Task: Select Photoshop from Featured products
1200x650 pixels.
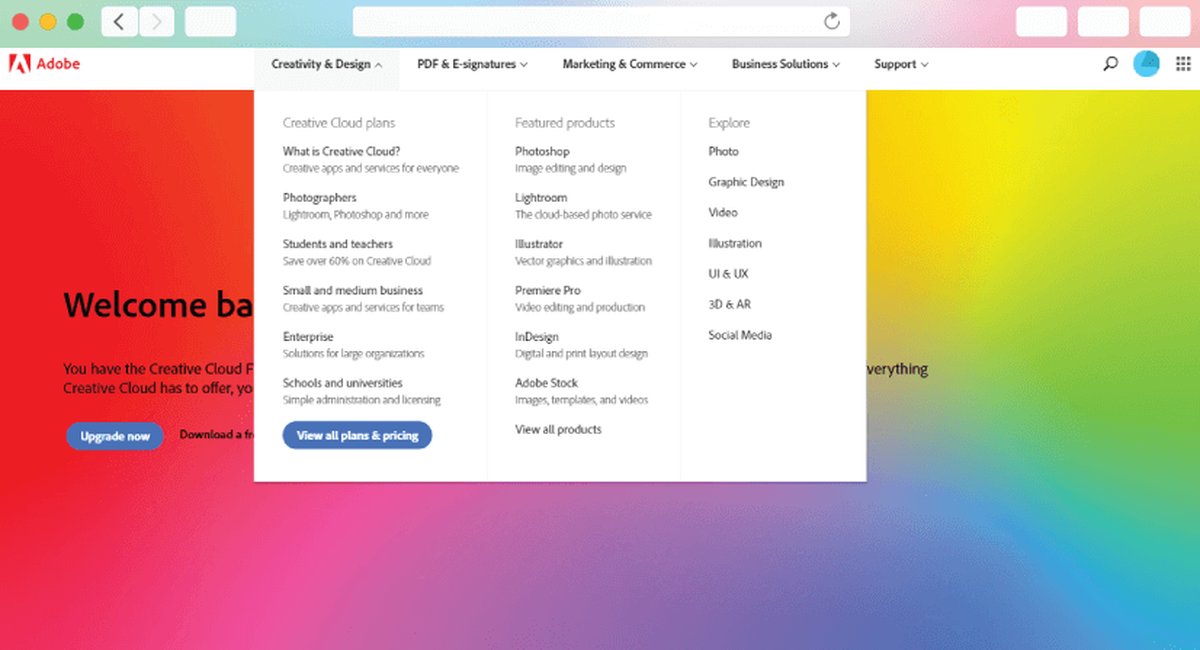Action: pyautogui.click(x=542, y=152)
